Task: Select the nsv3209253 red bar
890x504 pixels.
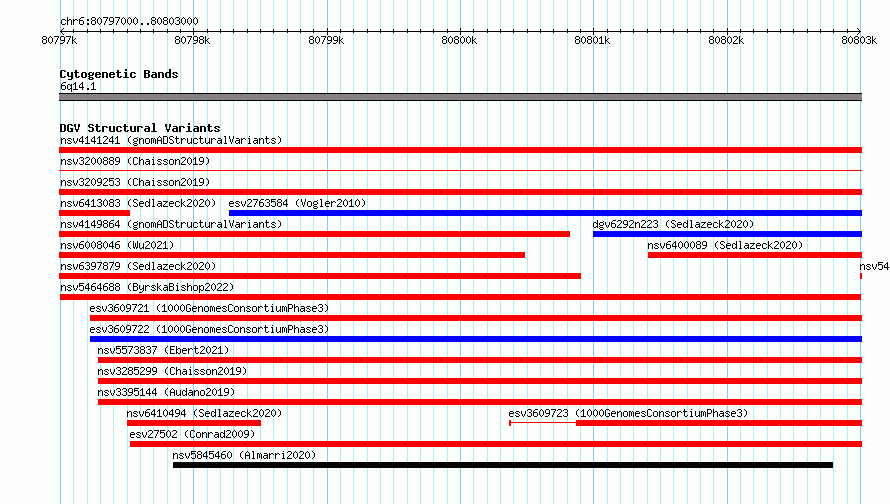Action: click(x=460, y=192)
